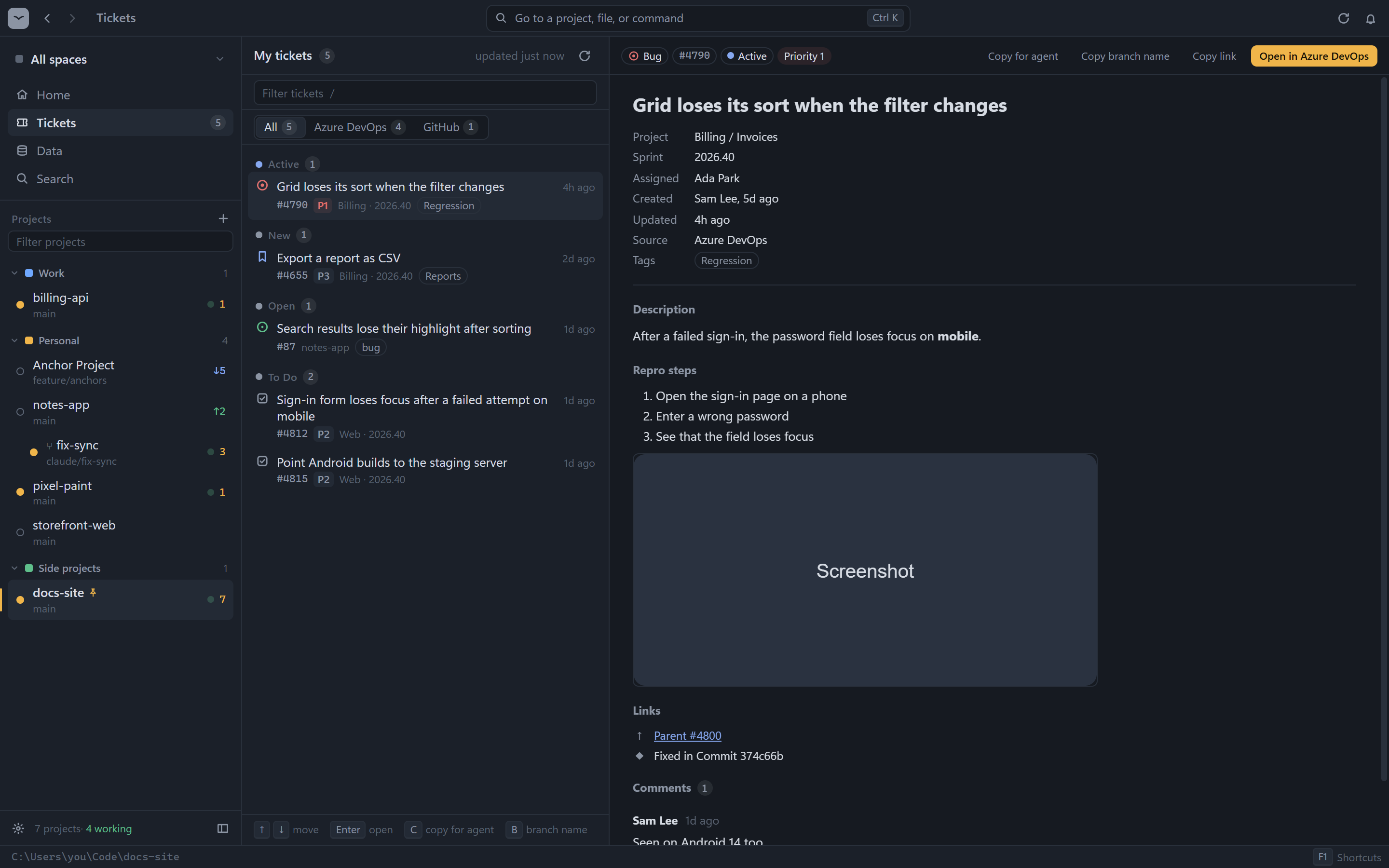This screenshot has width=1389, height=868.
Task: Switch to the Azure DevOps tab
Action: (x=359, y=127)
